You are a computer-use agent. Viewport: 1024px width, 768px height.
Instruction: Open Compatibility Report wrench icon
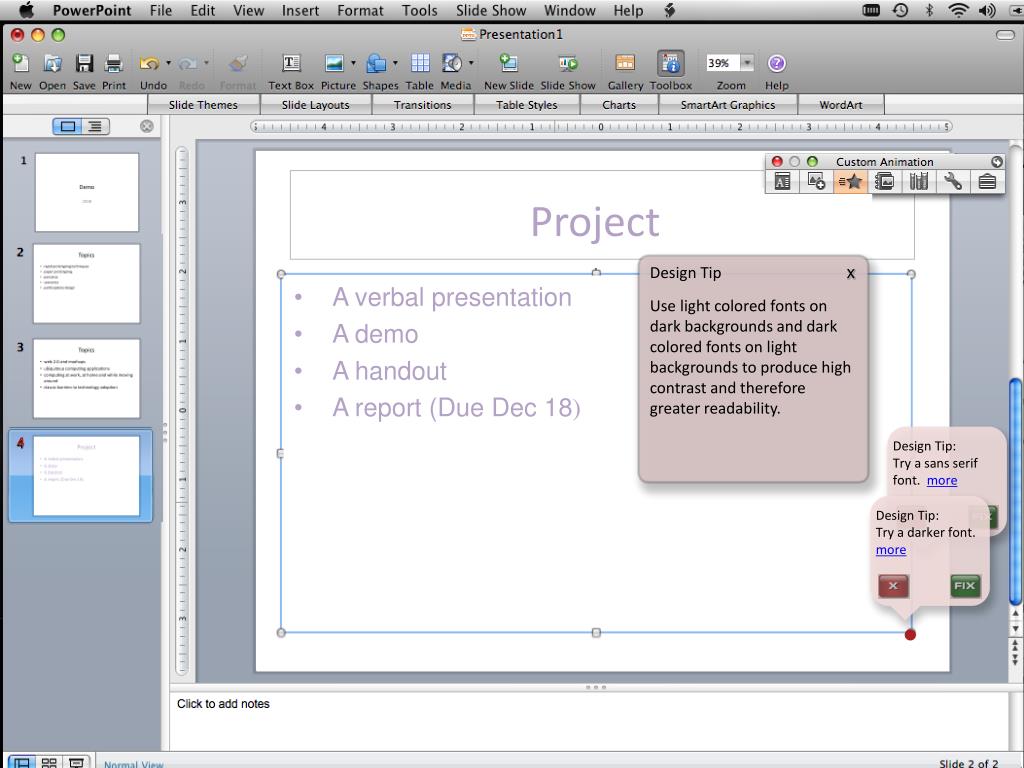[953, 182]
